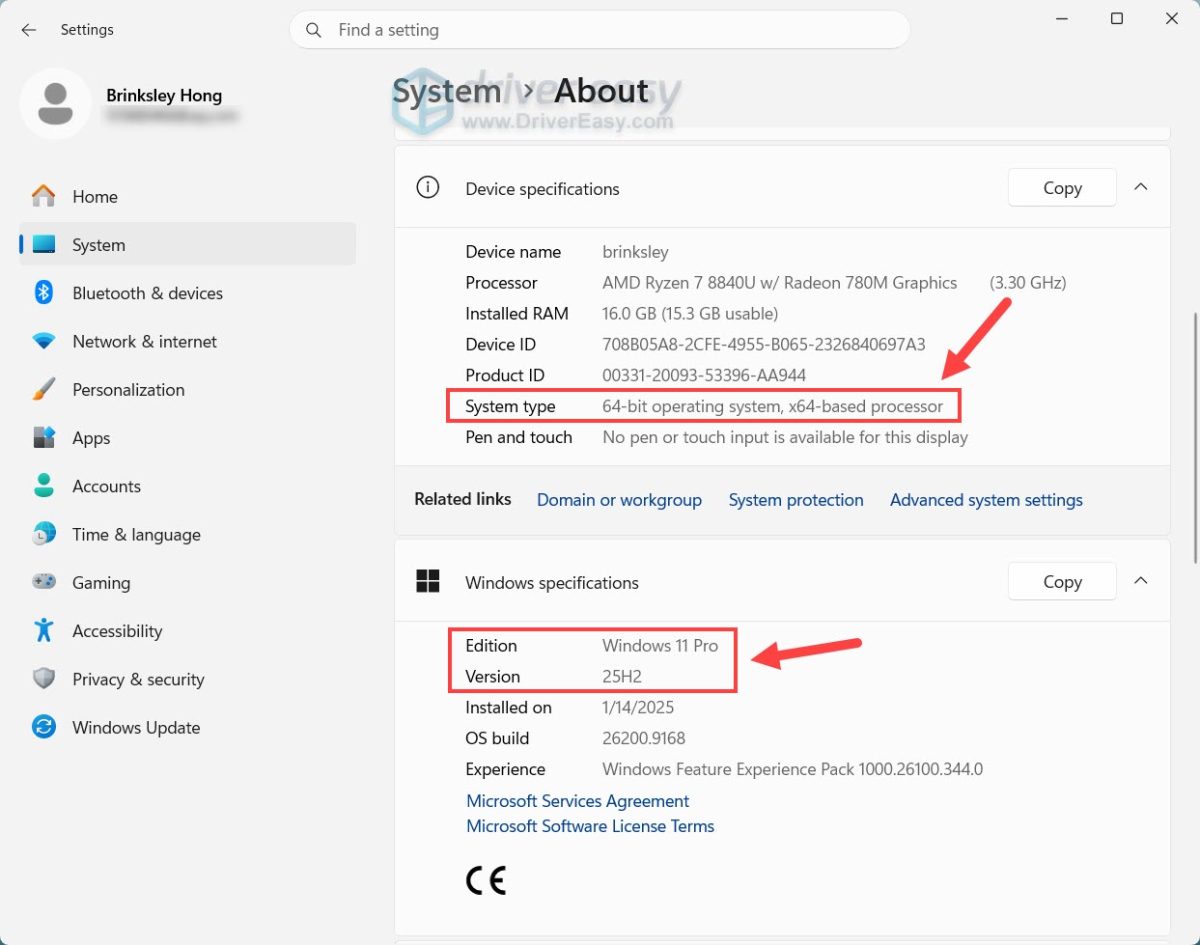
Task: Open Microsoft Services Agreement link
Action: (x=578, y=801)
